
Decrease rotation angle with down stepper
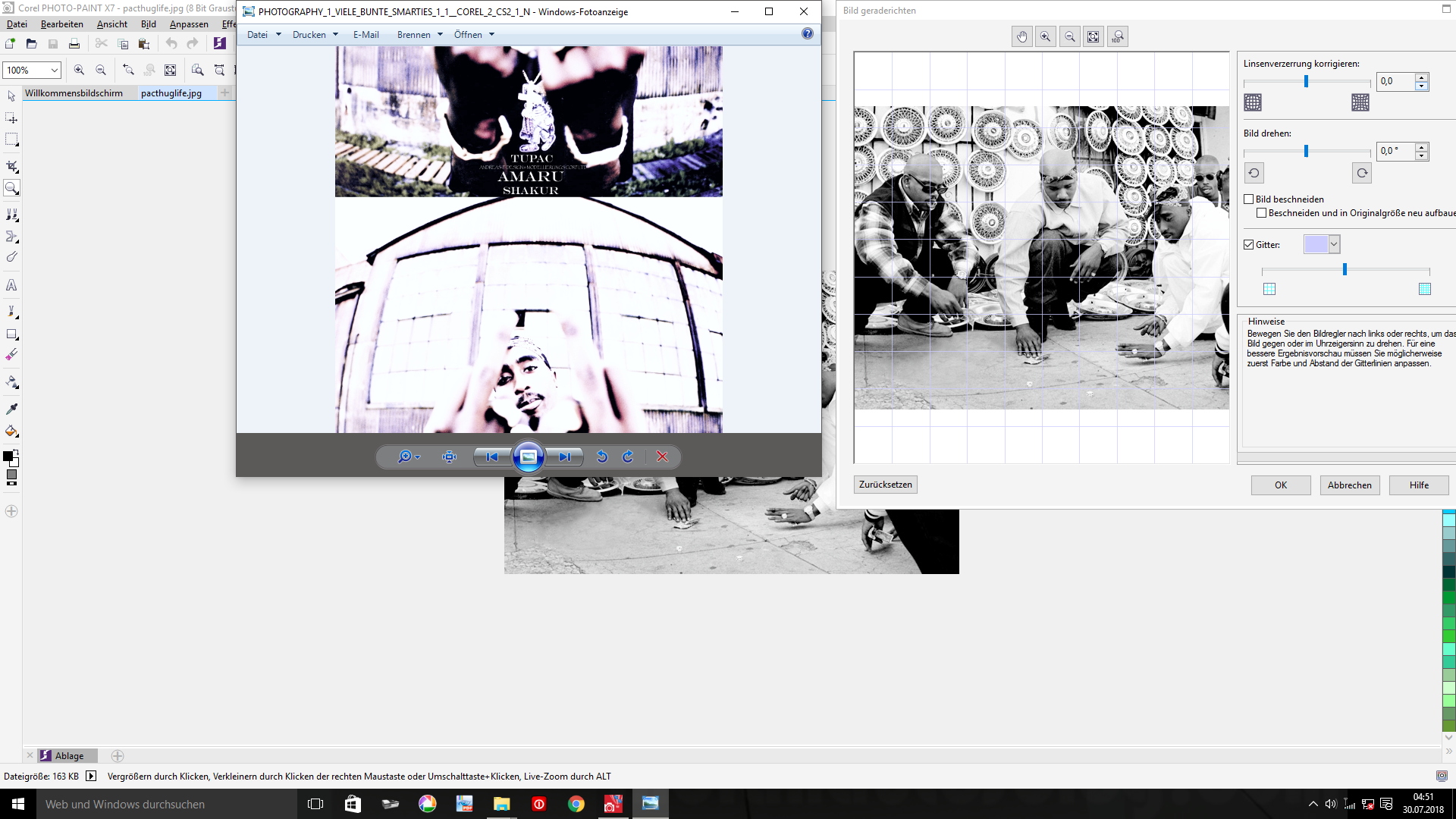click(x=1422, y=155)
